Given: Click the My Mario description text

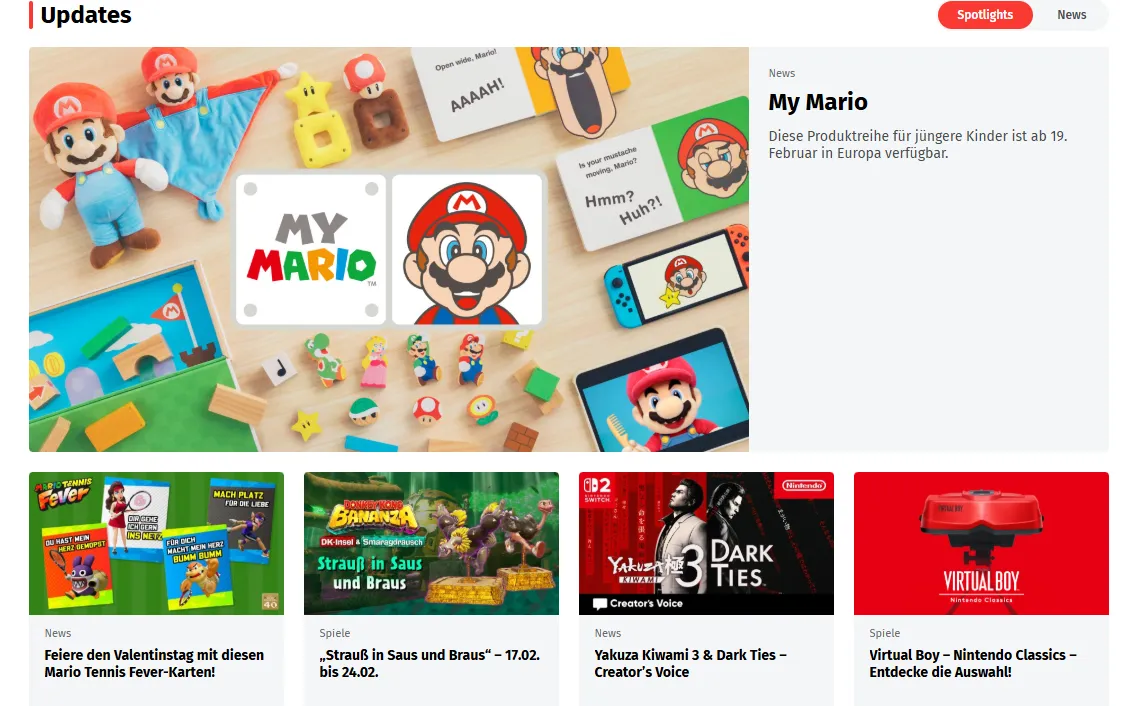Looking at the screenshot, I should pyautogui.click(x=917, y=145).
